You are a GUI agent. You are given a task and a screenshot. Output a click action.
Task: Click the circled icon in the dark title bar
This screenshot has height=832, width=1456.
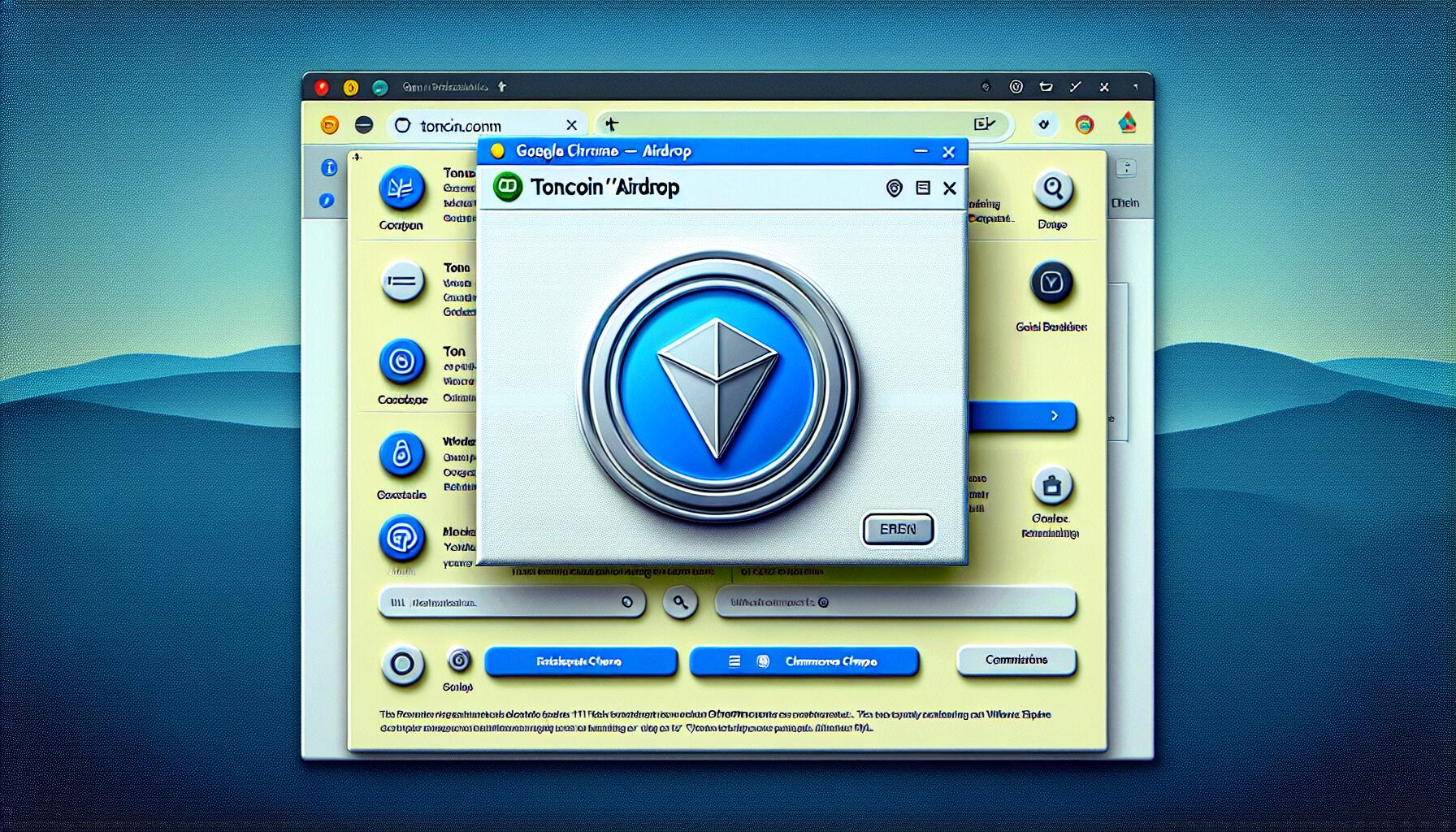tap(1016, 86)
